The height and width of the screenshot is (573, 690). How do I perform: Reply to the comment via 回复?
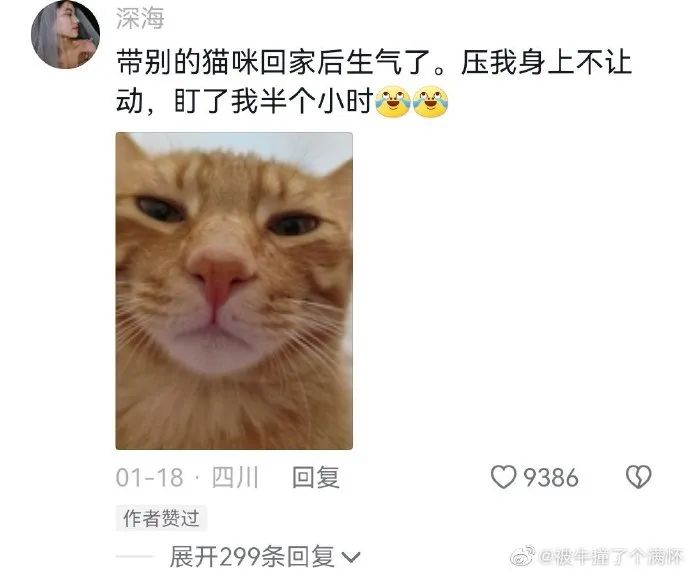pyautogui.click(x=316, y=478)
